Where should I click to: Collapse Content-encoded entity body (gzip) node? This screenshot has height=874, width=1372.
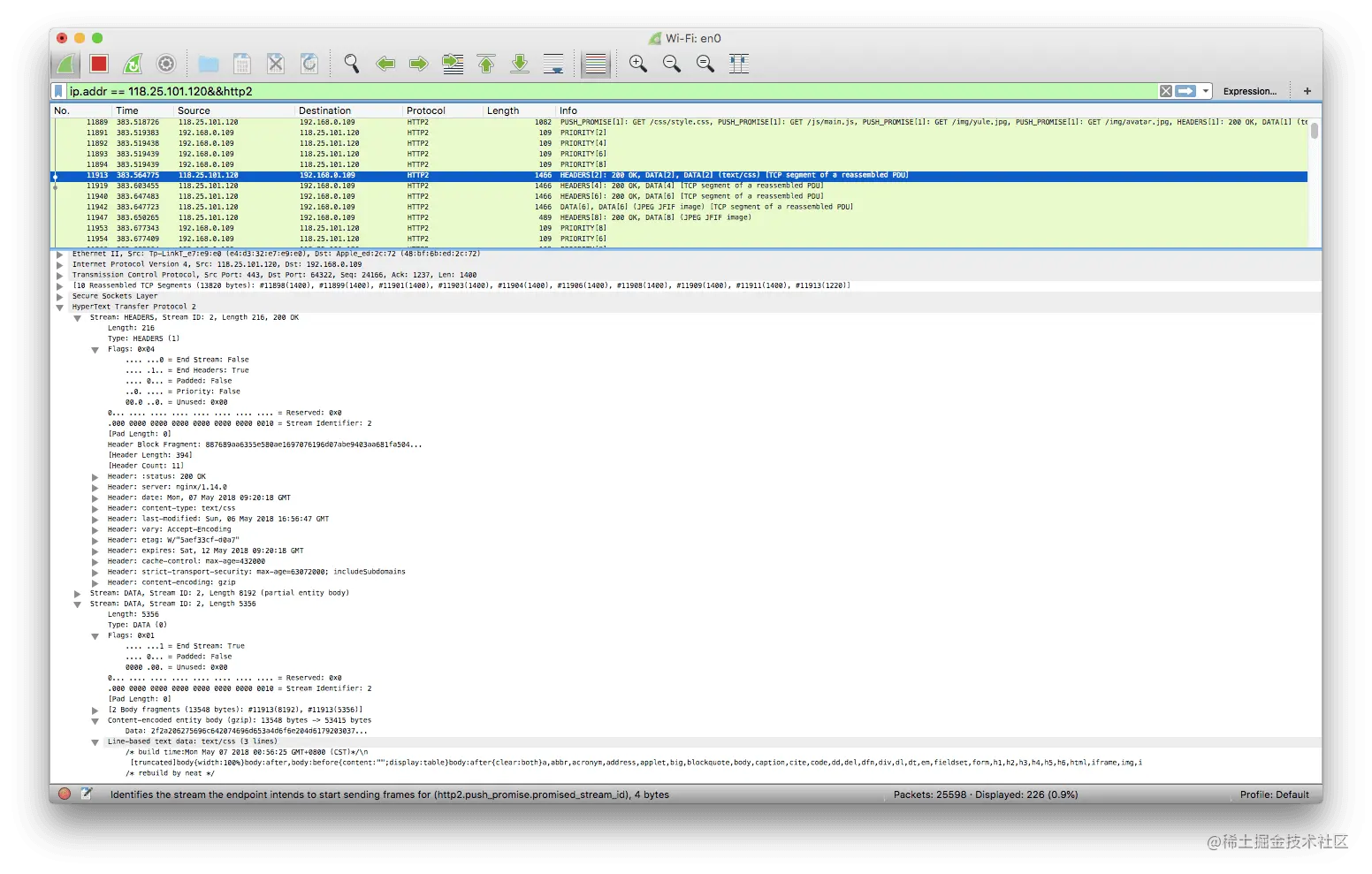point(95,721)
